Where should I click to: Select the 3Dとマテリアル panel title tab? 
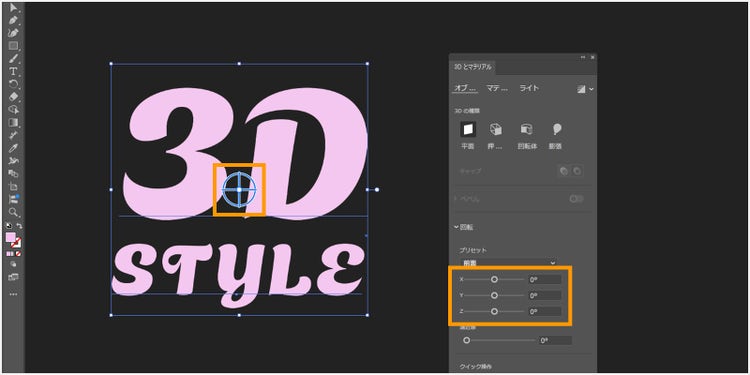[473, 67]
